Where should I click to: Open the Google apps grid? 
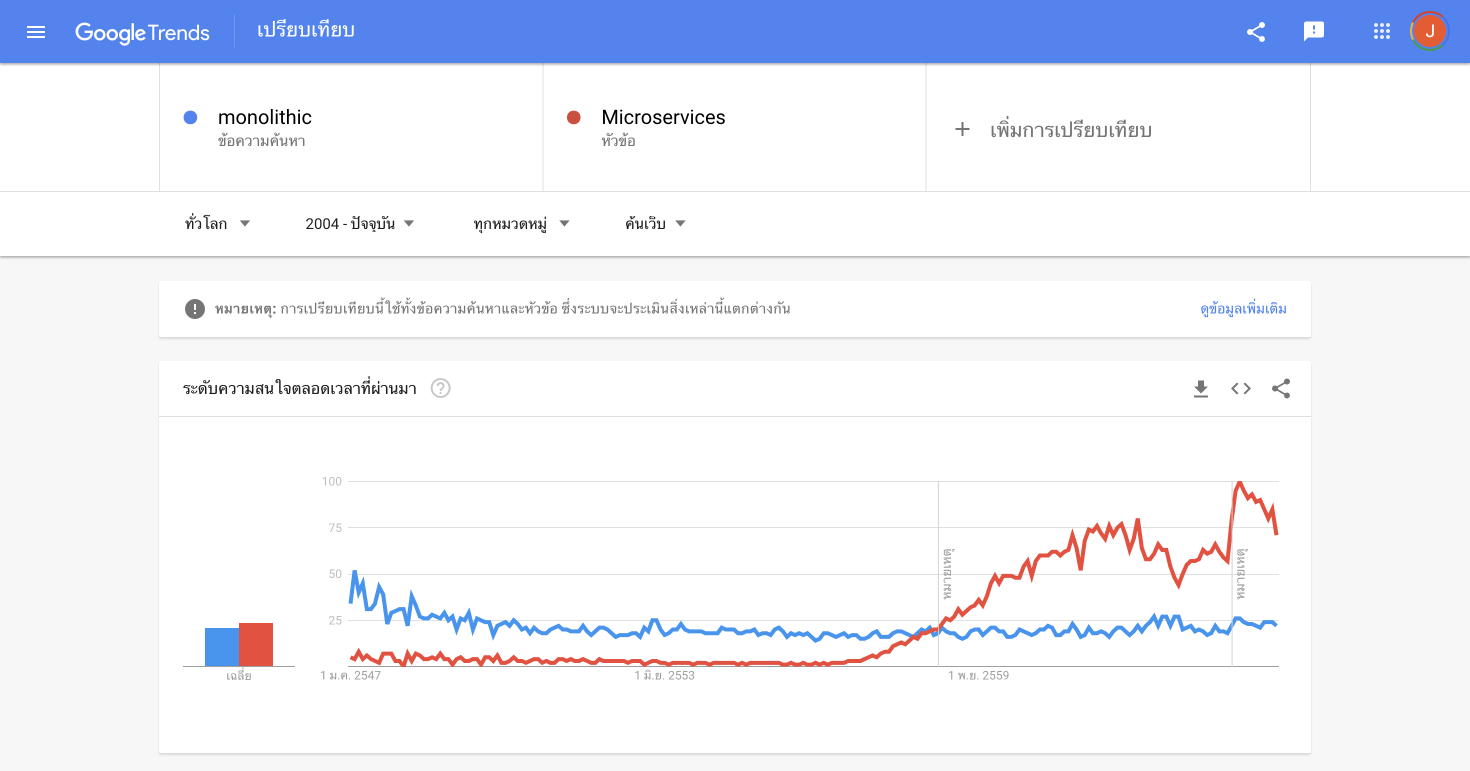[1382, 32]
